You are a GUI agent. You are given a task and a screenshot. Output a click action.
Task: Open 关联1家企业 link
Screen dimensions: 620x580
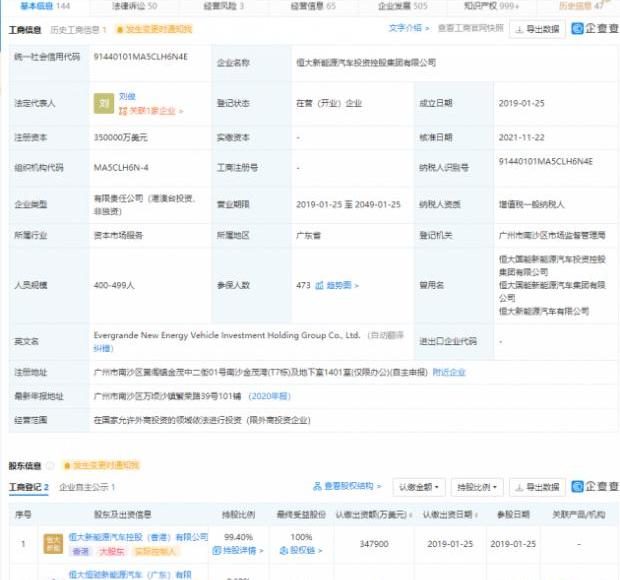tap(155, 111)
